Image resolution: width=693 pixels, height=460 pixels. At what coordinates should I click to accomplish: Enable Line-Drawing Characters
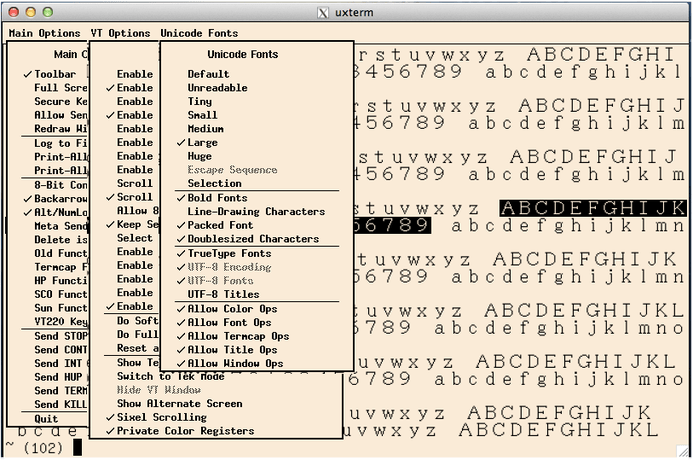[x=256, y=212]
